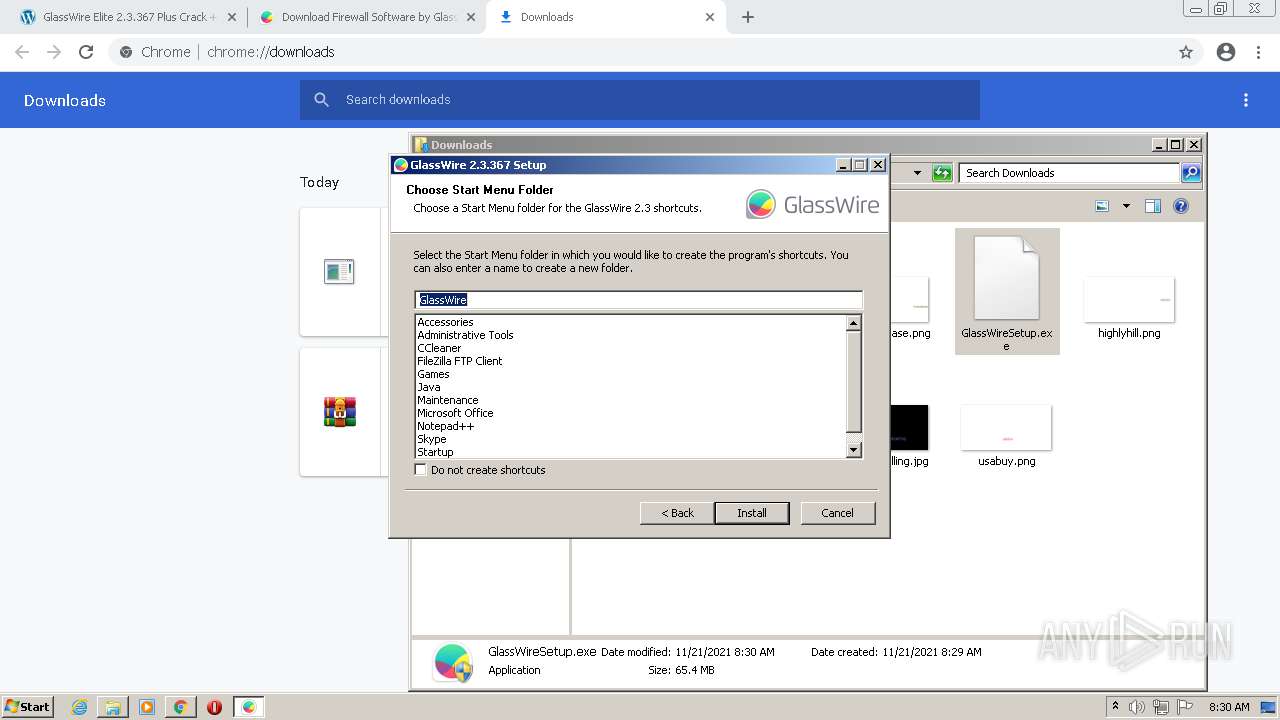Image resolution: width=1280 pixels, height=720 pixels.
Task: Close the GlassWire Elite Plus Crack tab
Action: point(231,17)
